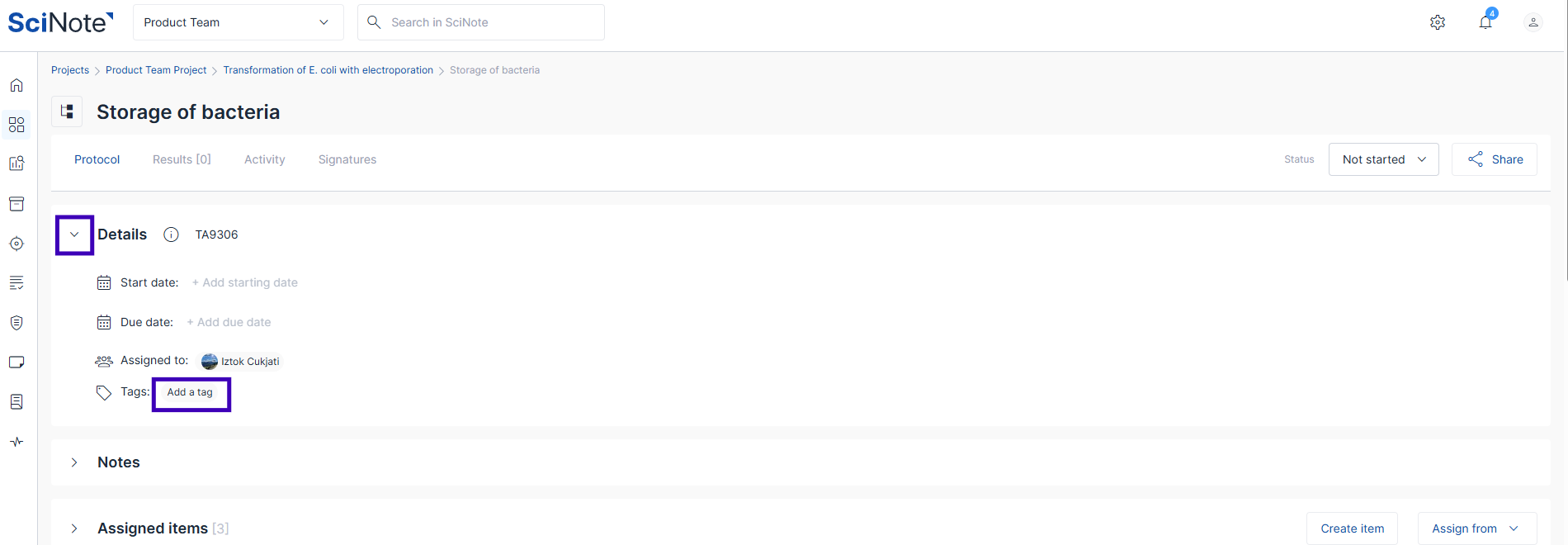The height and width of the screenshot is (545, 1568).
Task: Click the Share button
Action: [1495, 159]
